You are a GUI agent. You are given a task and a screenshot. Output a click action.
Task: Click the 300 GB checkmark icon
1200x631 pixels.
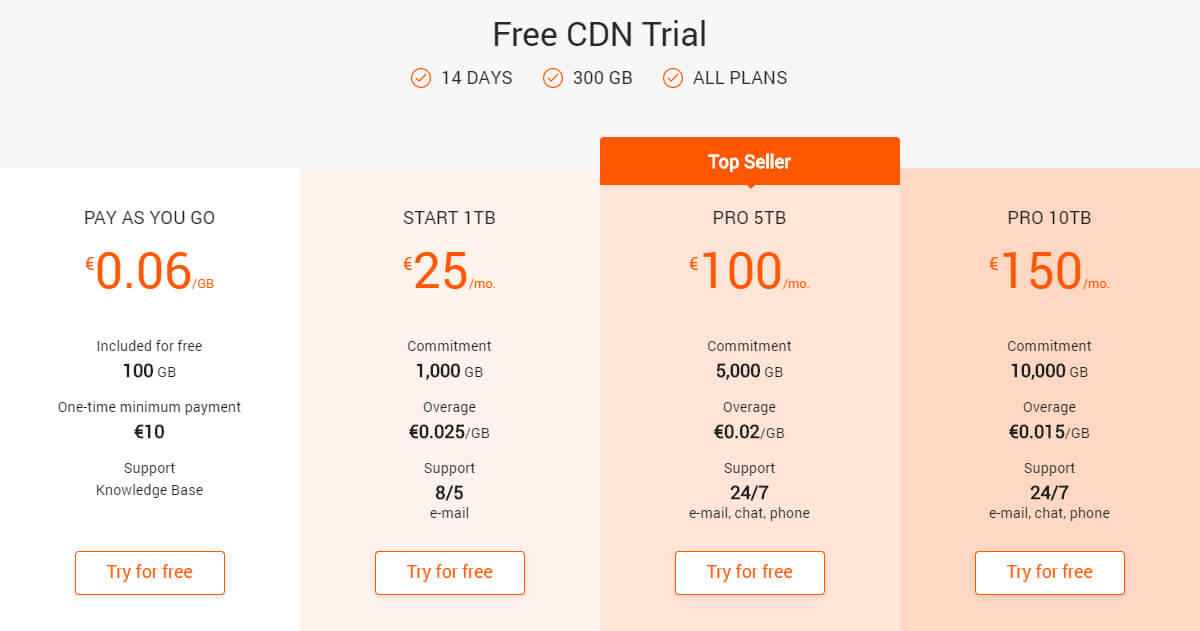click(553, 78)
